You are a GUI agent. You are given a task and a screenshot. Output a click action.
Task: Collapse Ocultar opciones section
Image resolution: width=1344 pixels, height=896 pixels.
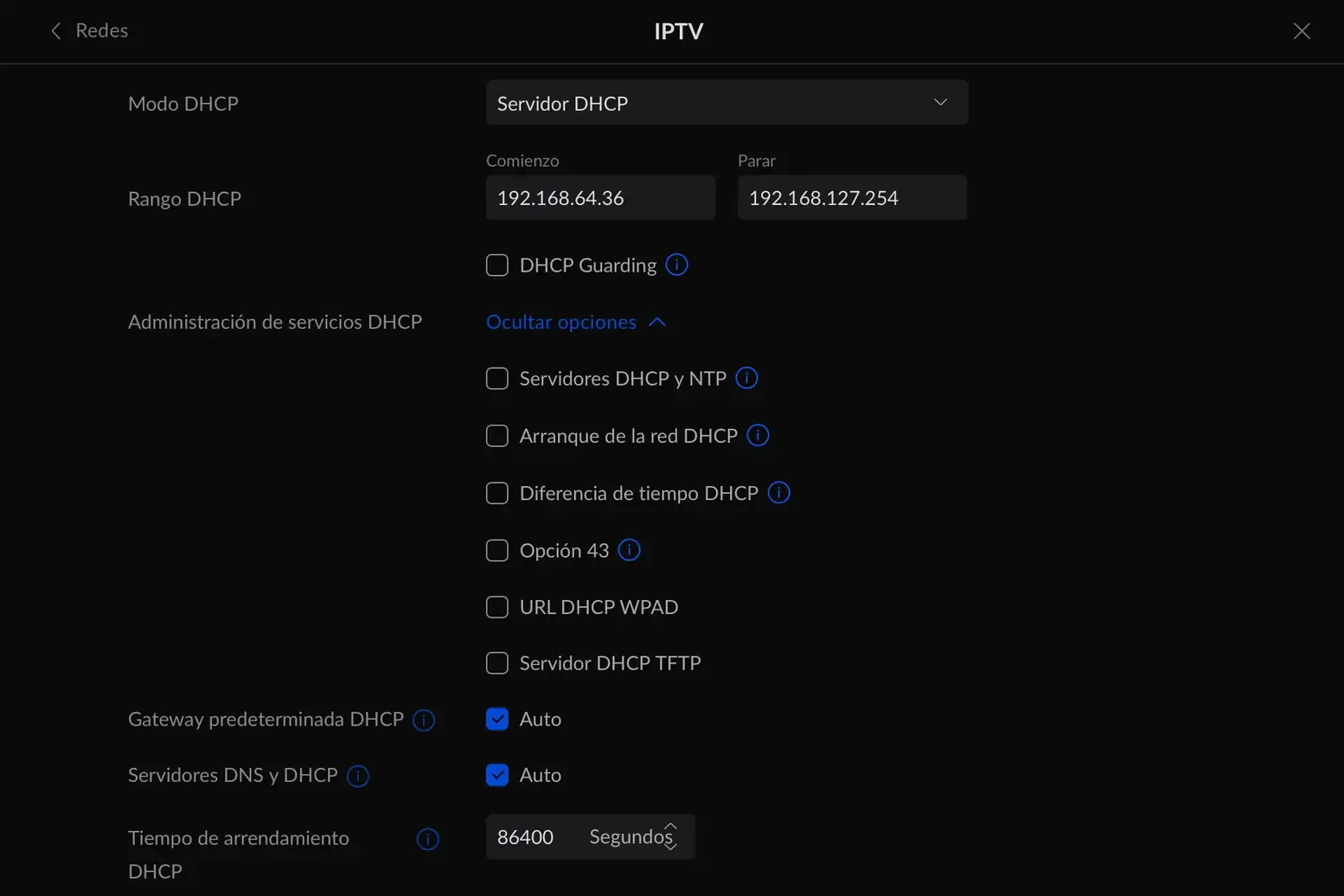pyautogui.click(x=576, y=322)
